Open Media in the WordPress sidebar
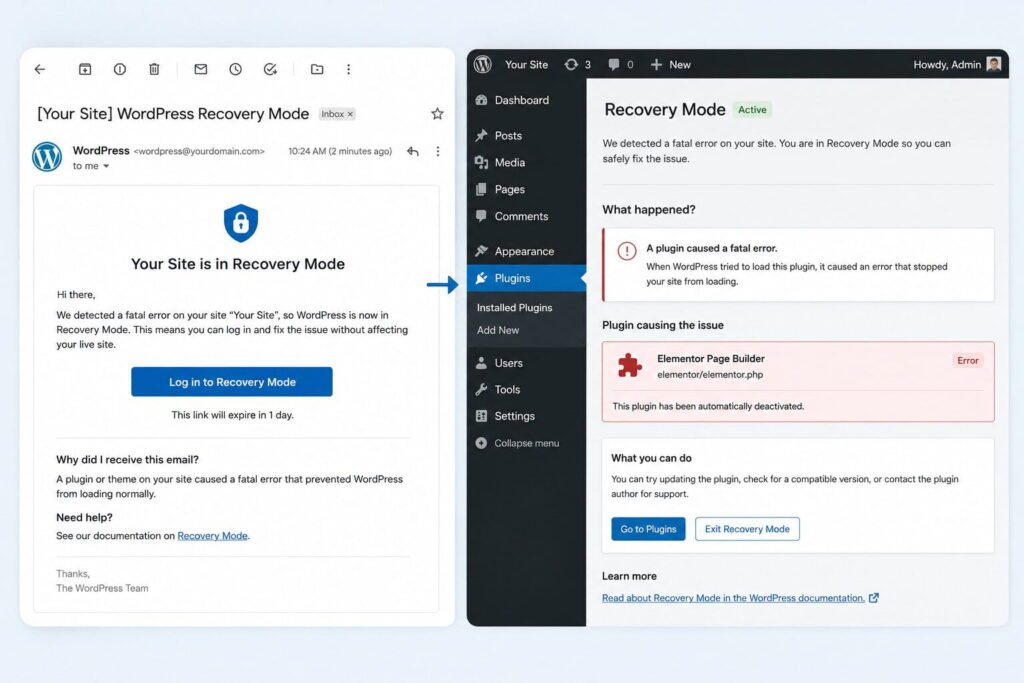Image resolution: width=1024 pixels, height=683 pixels. pos(526,163)
